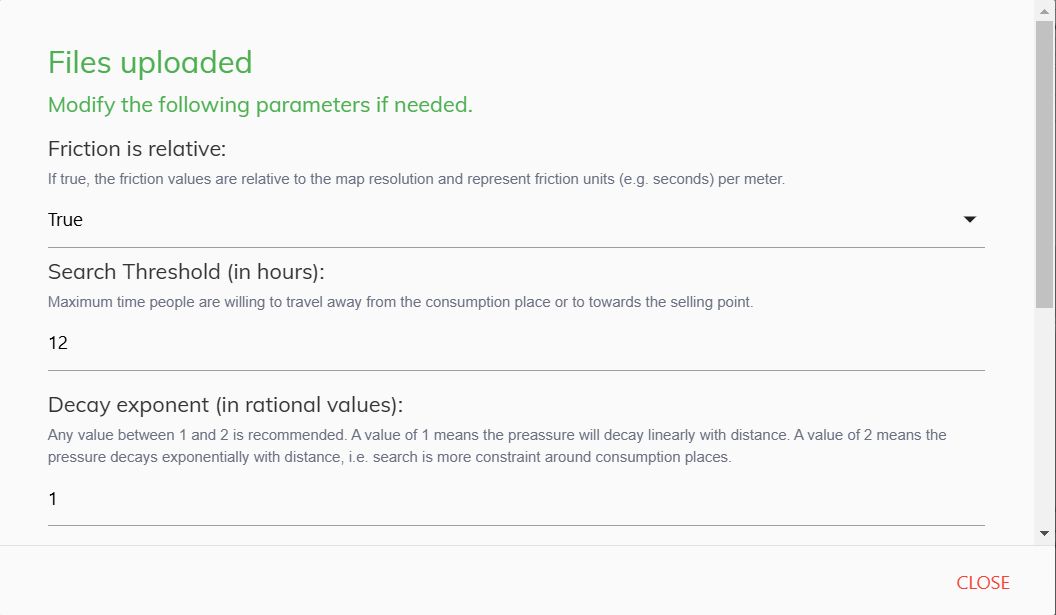Click the Search Threshold input showing 12
Viewport: 1056px width, 615px height.
tap(515, 343)
